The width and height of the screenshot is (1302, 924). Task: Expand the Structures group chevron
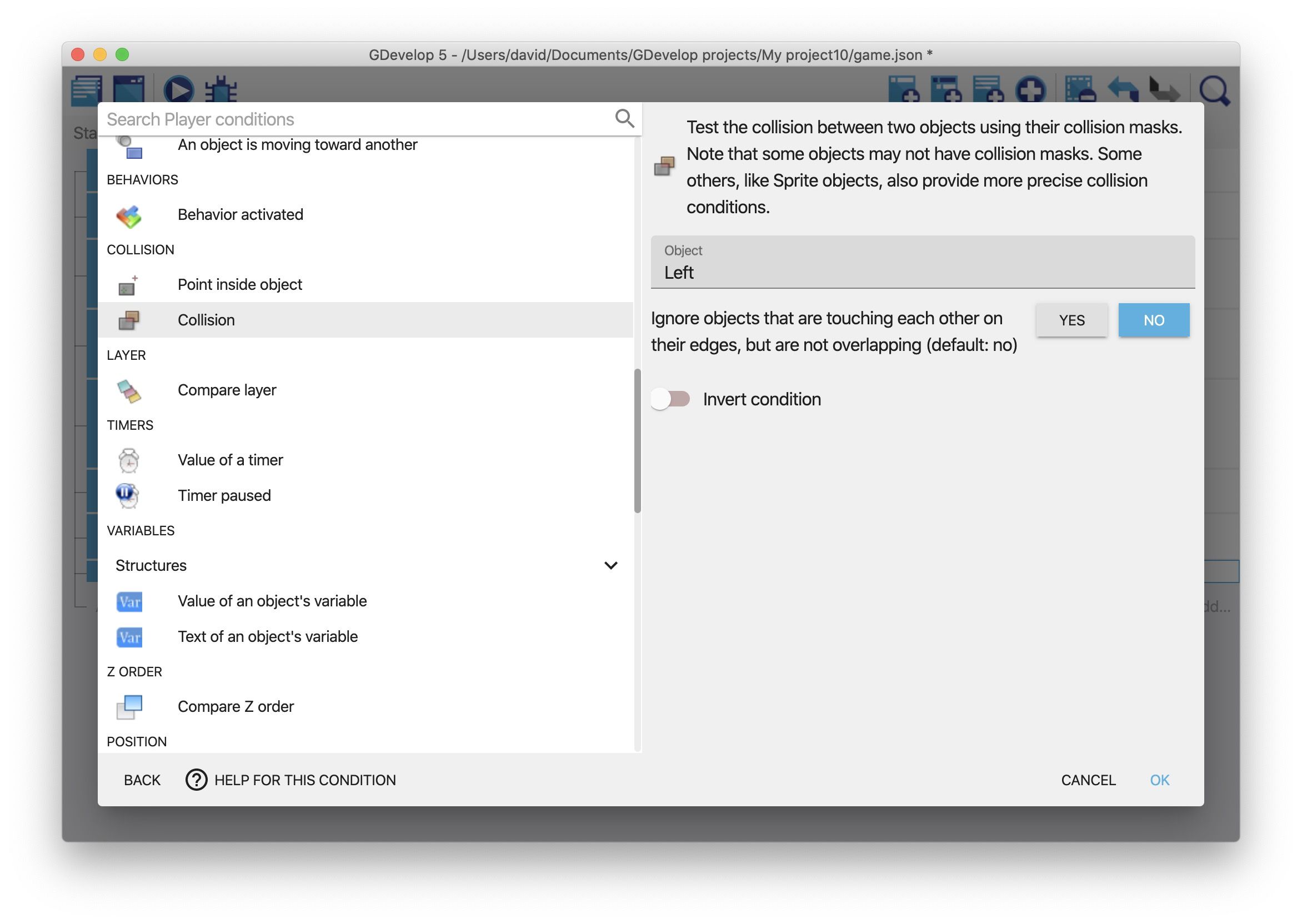610,565
